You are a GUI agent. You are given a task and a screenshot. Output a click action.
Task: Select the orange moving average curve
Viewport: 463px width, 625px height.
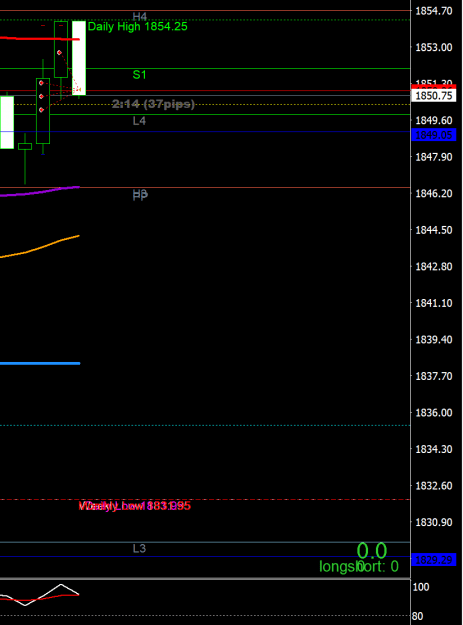[40, 247]
